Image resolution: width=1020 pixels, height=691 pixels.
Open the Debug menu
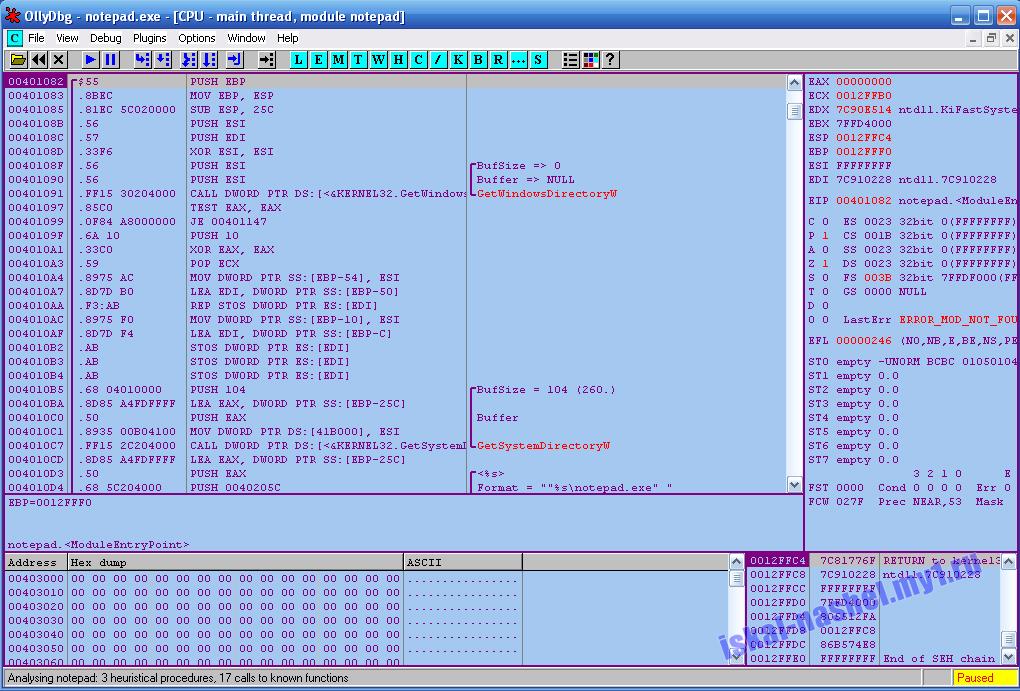click(x=105, y=38)
